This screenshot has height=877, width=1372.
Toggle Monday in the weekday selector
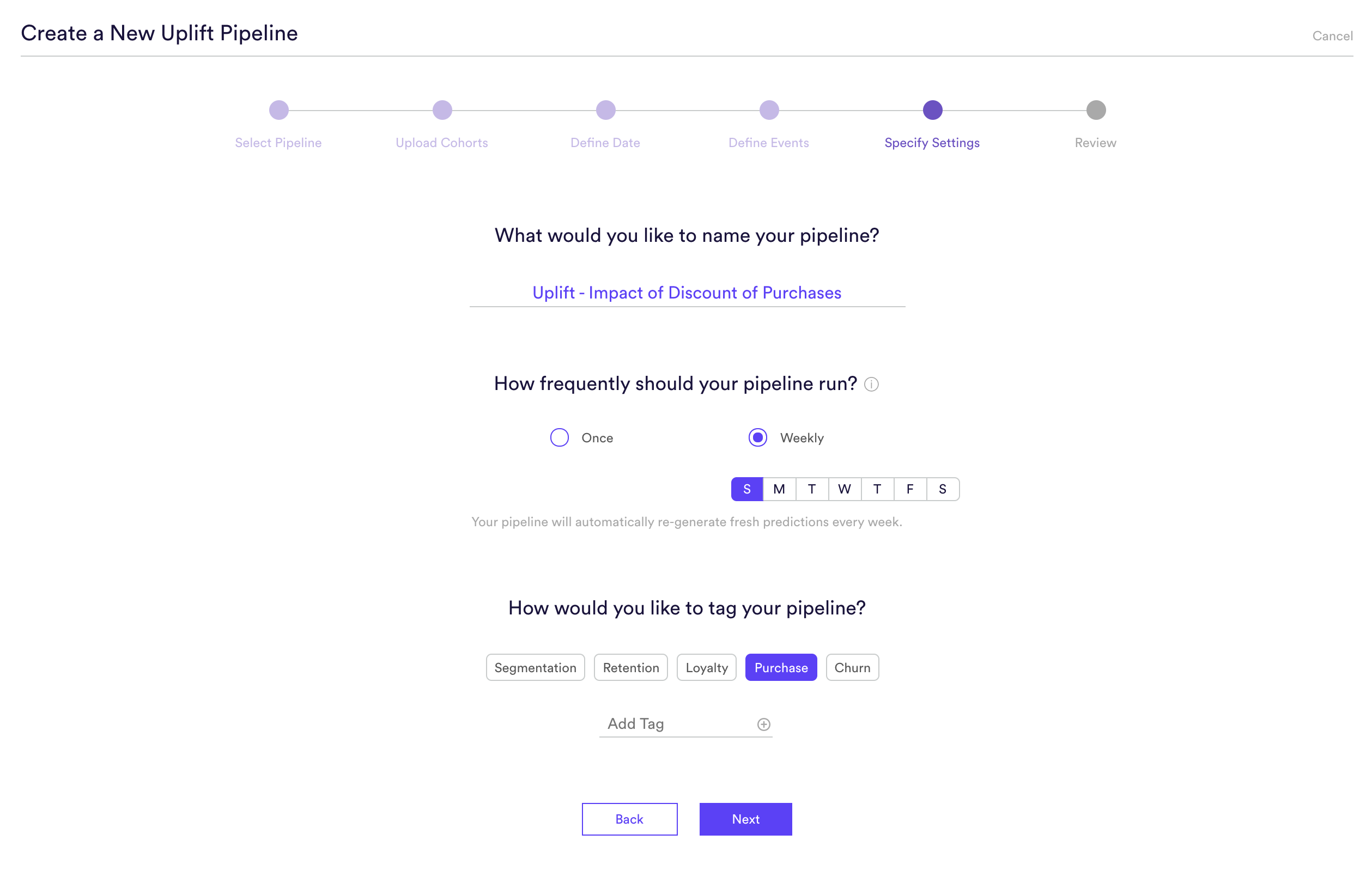point(779,489)
